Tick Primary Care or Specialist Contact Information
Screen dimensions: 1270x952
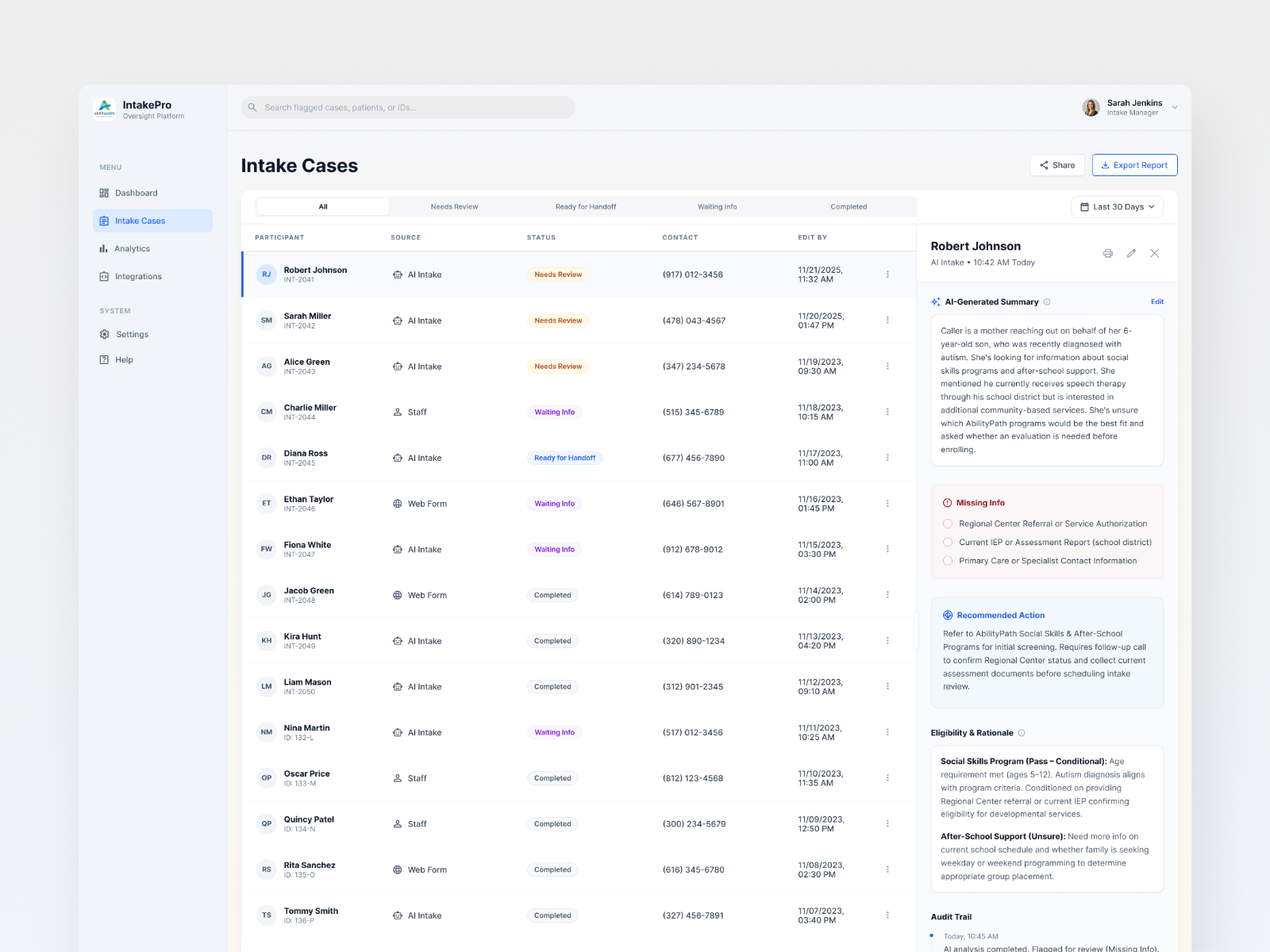click(x=948, y=561)
